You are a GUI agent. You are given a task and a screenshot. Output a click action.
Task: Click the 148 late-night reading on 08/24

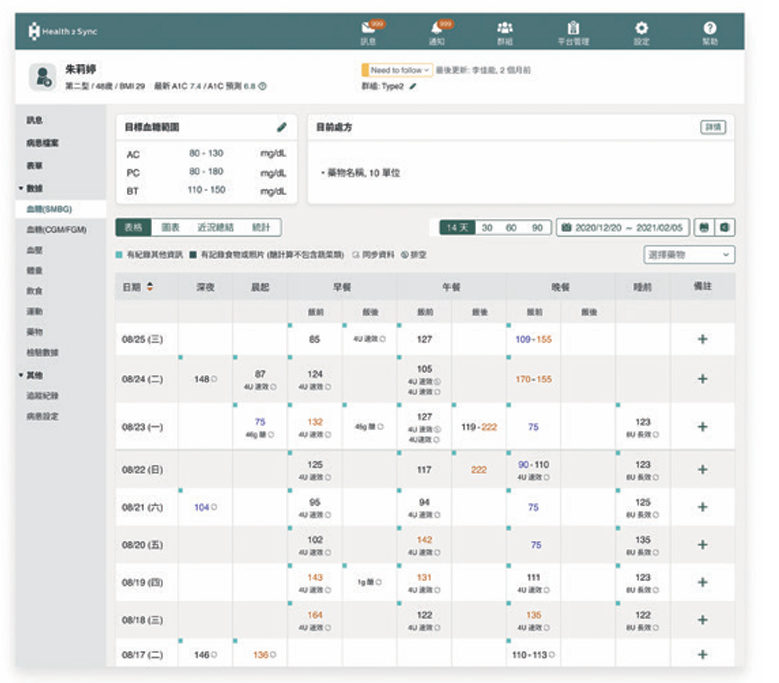click(202, 379)
